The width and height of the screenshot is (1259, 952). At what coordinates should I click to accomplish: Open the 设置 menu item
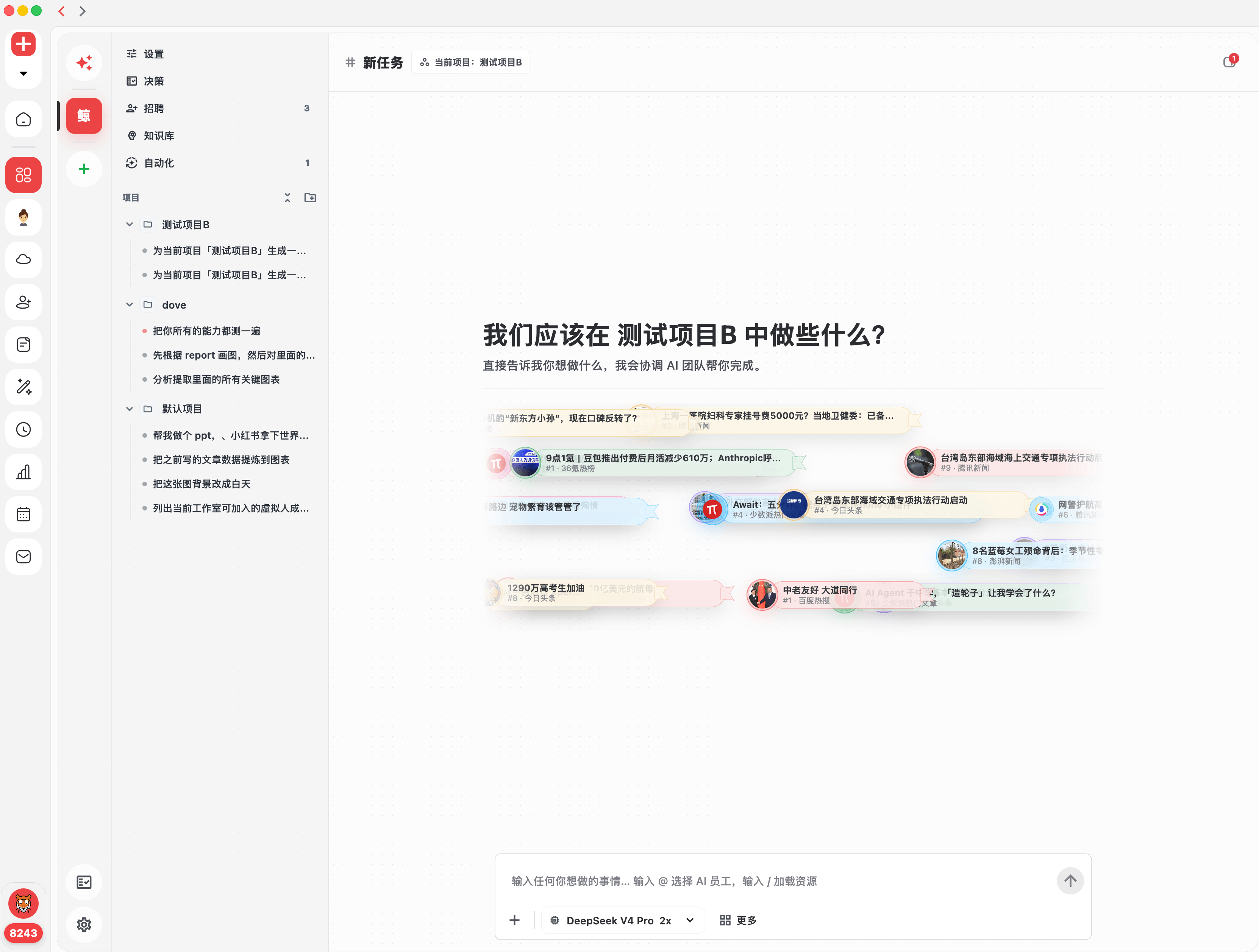coord(220,54)
